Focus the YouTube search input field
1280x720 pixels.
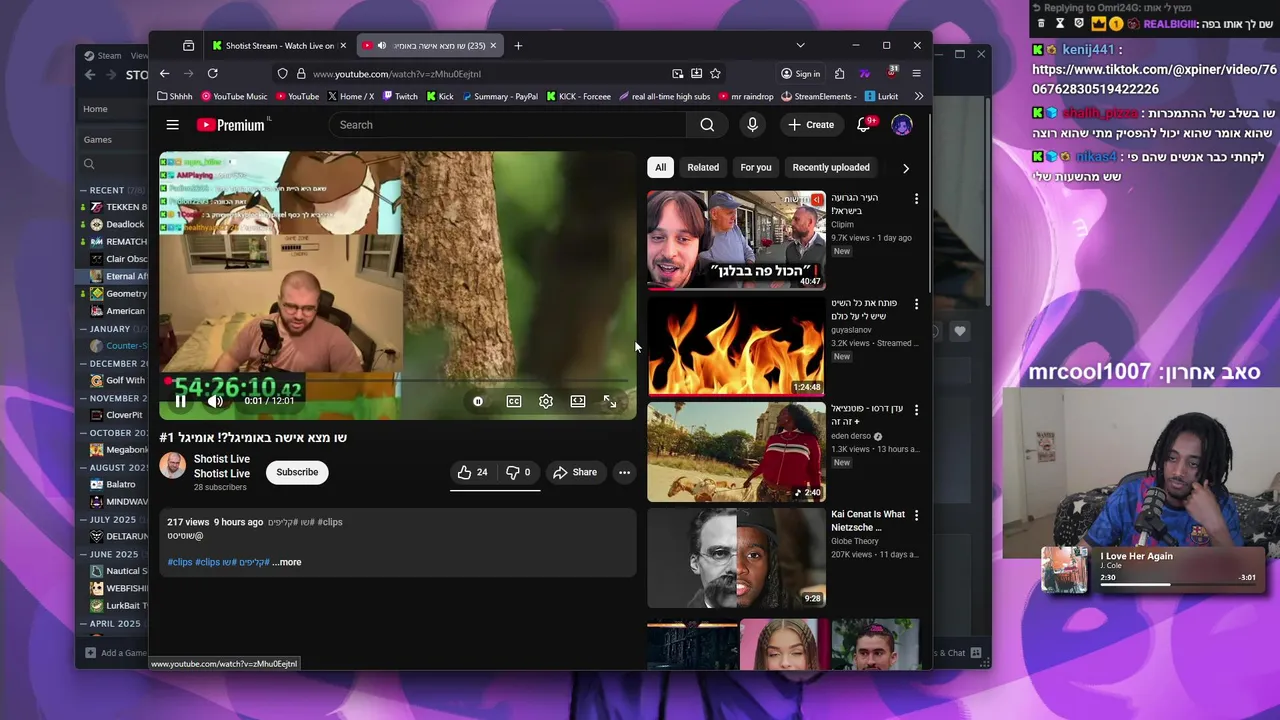click(508, 125)
